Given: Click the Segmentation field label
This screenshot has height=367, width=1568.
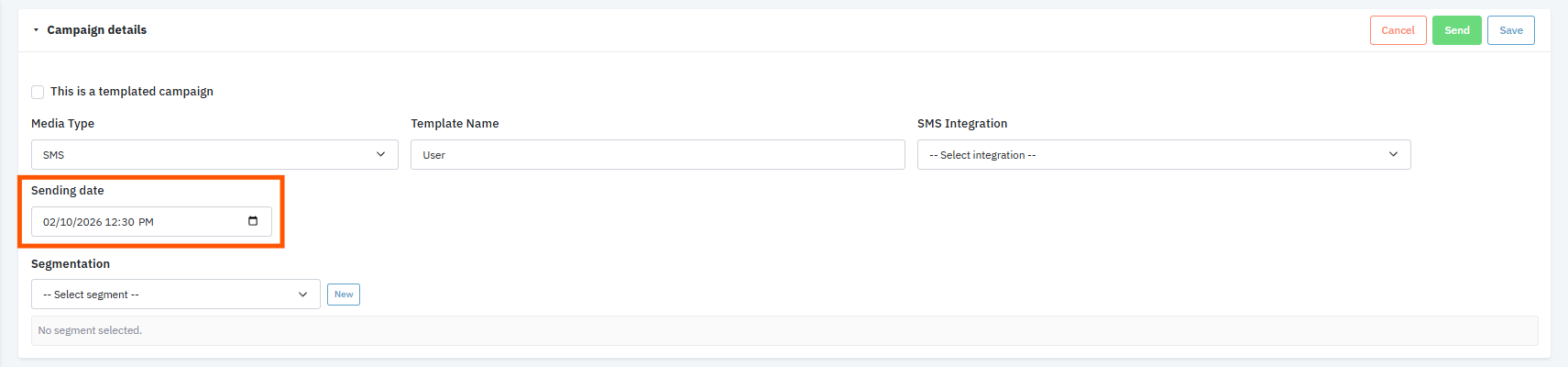Looking at the screenshot, I should coord(71,264).
